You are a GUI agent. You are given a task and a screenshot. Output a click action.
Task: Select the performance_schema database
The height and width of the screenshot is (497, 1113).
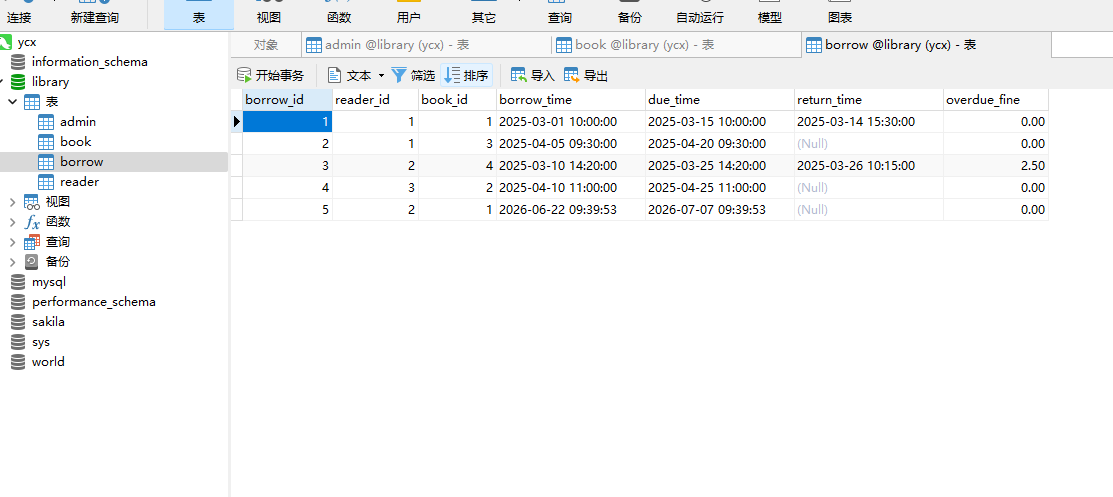coord(94,302)
